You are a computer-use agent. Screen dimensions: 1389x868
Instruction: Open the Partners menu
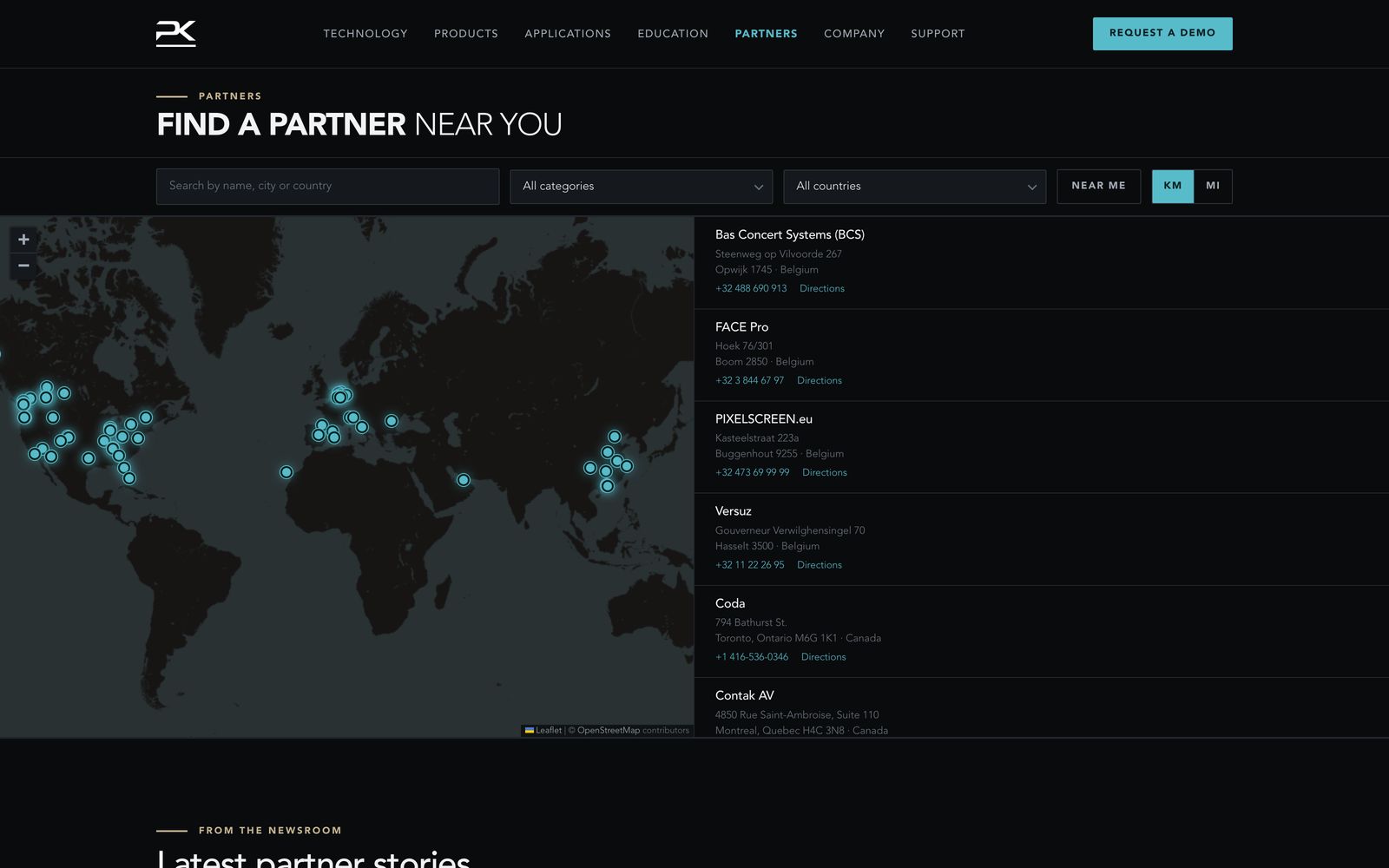click(766, 34)
